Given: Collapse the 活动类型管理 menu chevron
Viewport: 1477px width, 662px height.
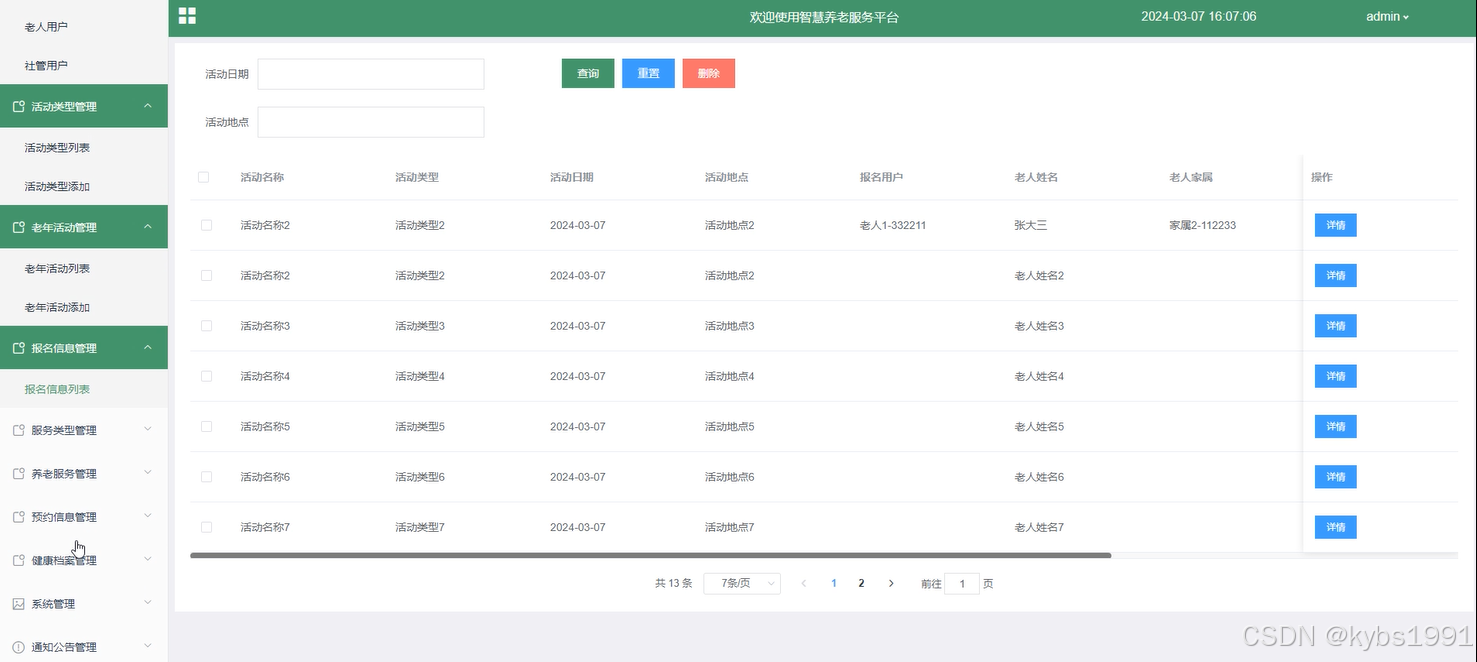Looking at the screenshot, I should pyautogui.click(x=148, y=106).
